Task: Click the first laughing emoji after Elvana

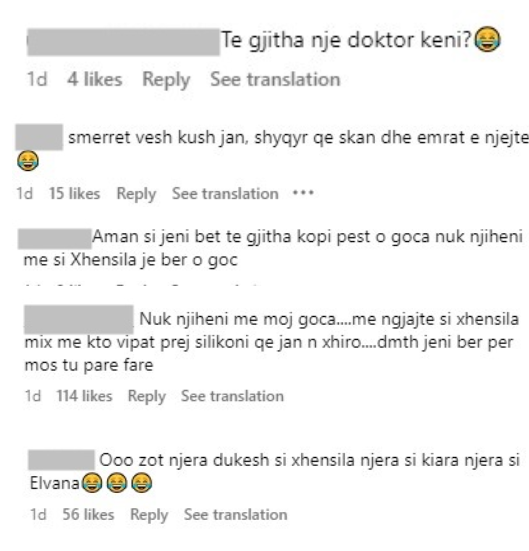Action: [92, 483]
